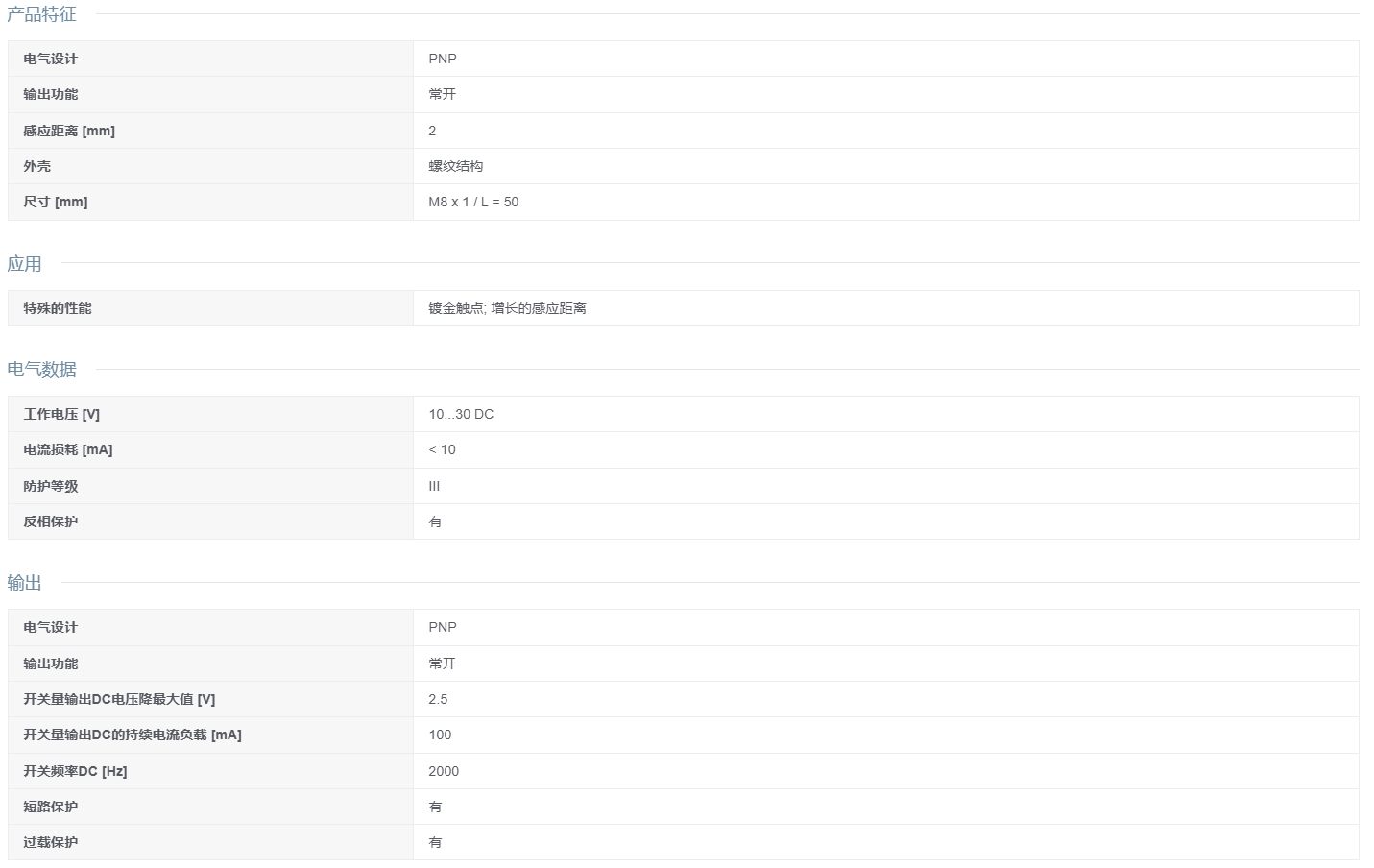
Task: Select the 开关量输出DC的持续电流负载 [mA] label
Action: click(133, 735)
